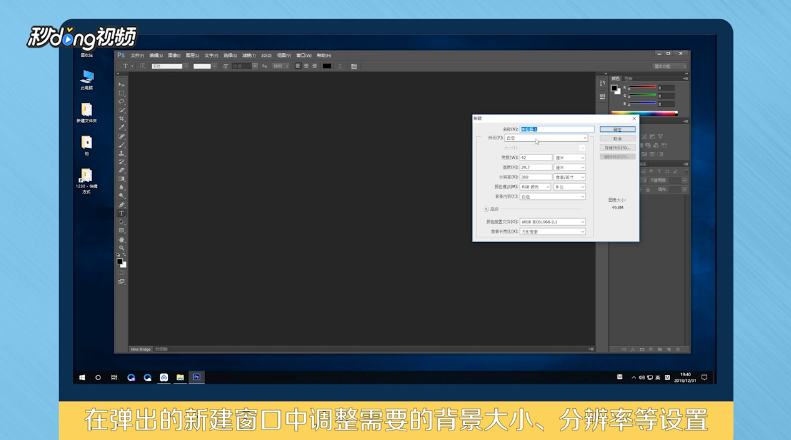Open the Edit menu

pyautogui.click(x=156, y=56)
